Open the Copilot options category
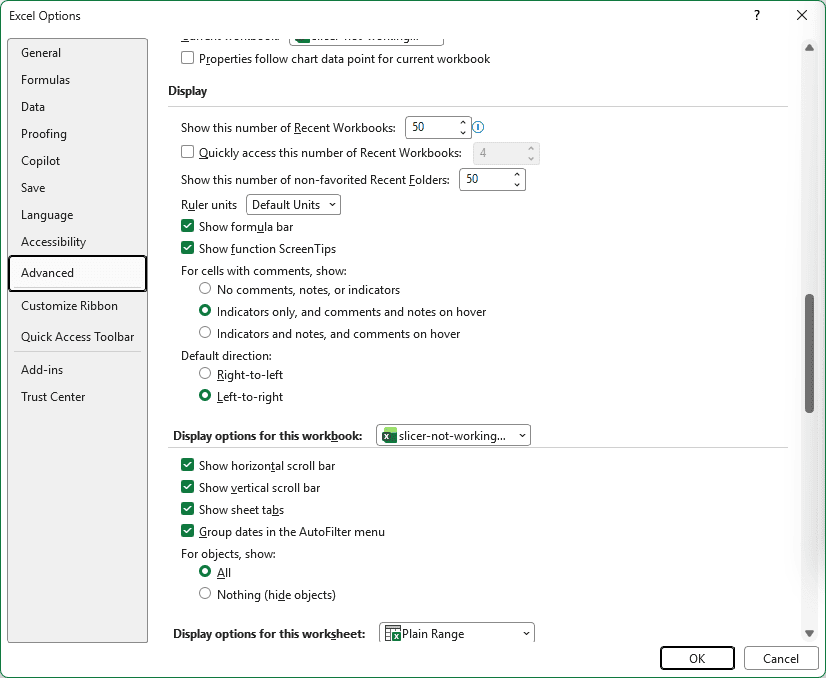Image resolution: width=826 pixels, height=678 pixels. click(77, 161)
